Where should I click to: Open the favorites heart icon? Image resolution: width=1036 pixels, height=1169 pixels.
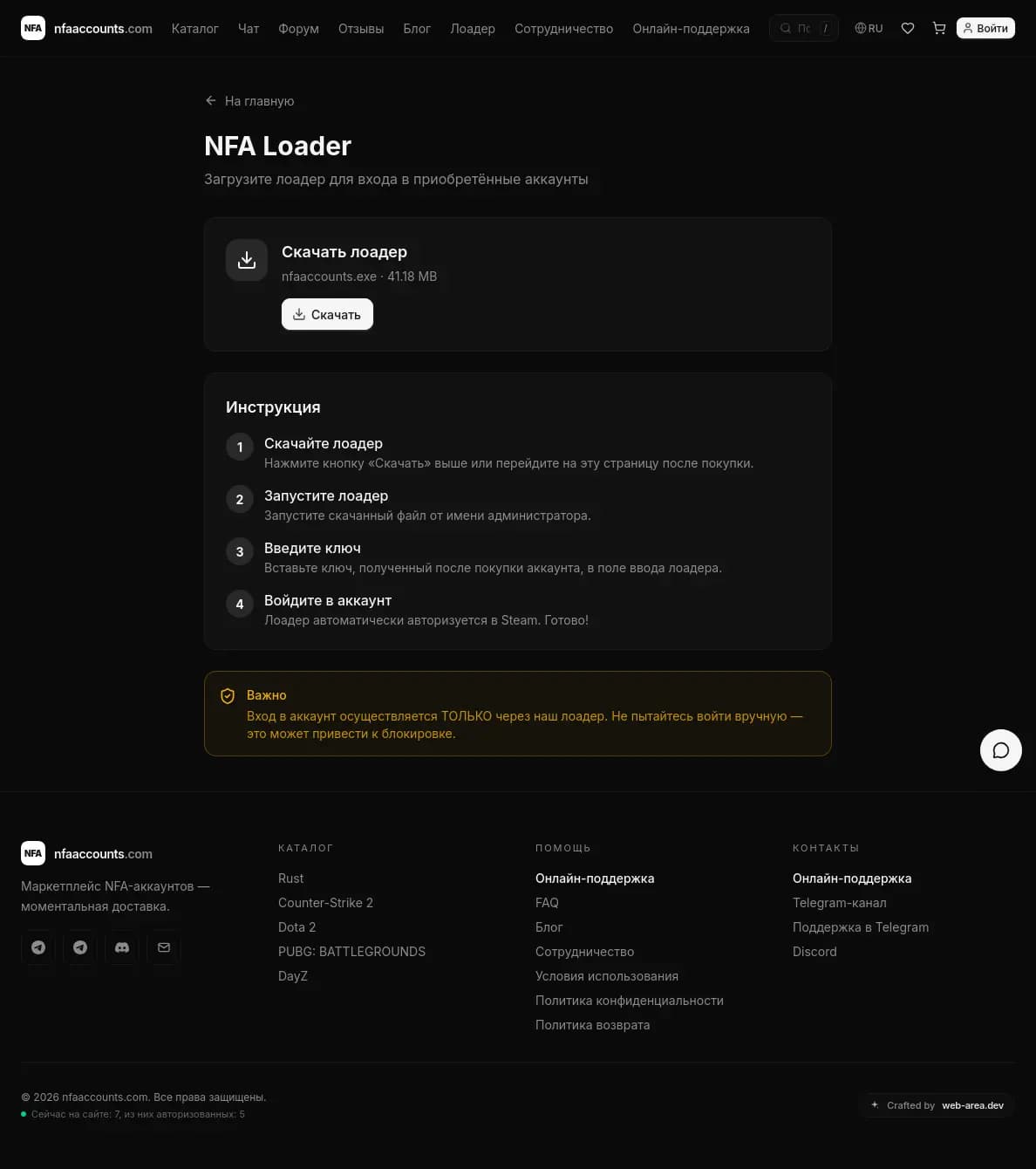tap(908, 28)
